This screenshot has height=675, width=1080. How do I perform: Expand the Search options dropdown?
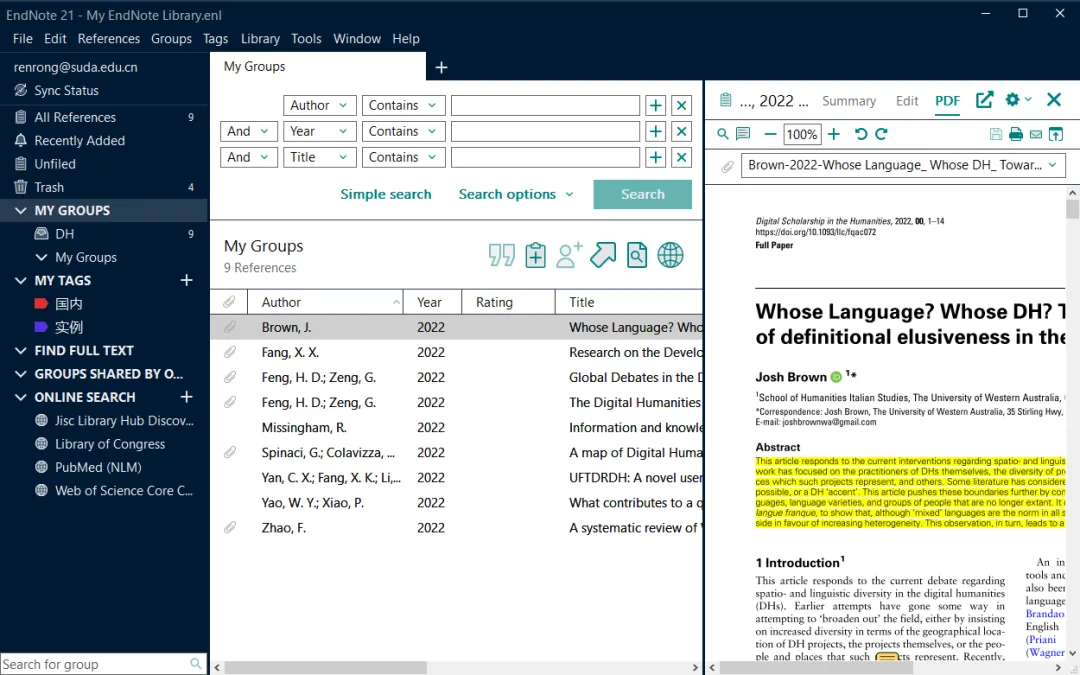click(516, 194)
